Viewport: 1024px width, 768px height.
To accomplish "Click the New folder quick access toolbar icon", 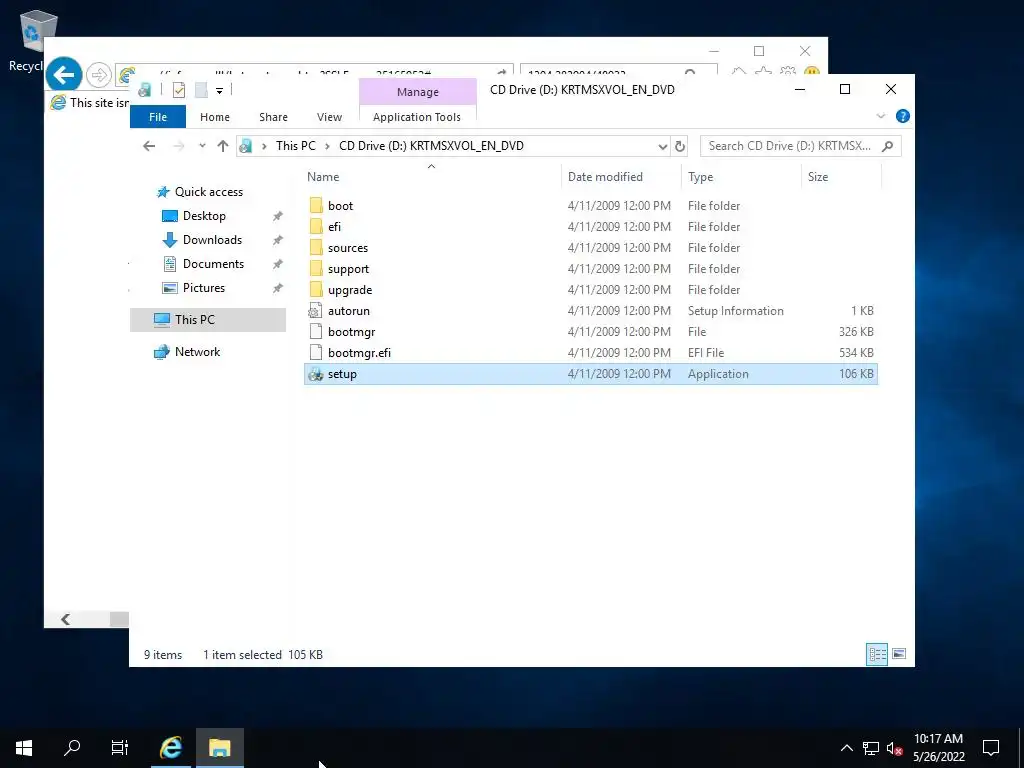I will [201, 90].
